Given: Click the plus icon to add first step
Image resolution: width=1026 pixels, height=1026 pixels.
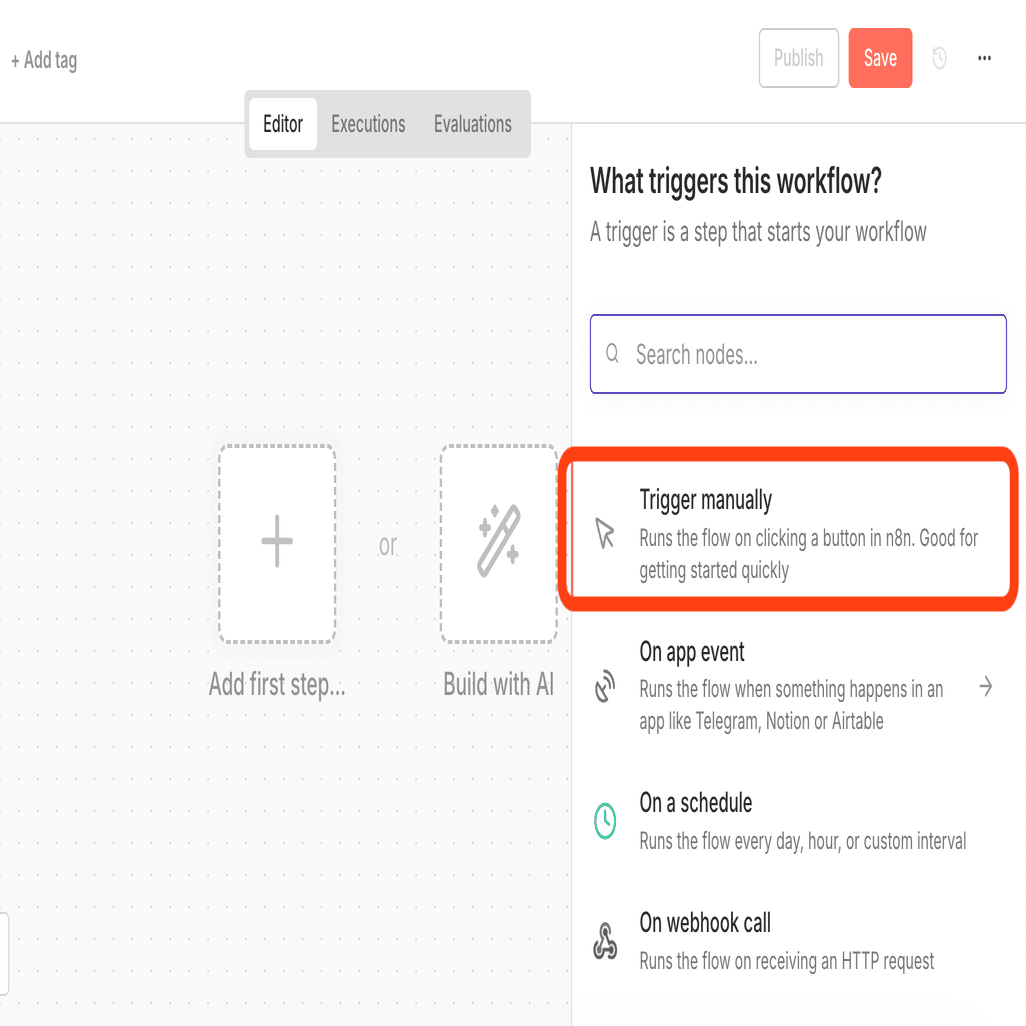Looking at the screenshot, I should pos(277,543).
